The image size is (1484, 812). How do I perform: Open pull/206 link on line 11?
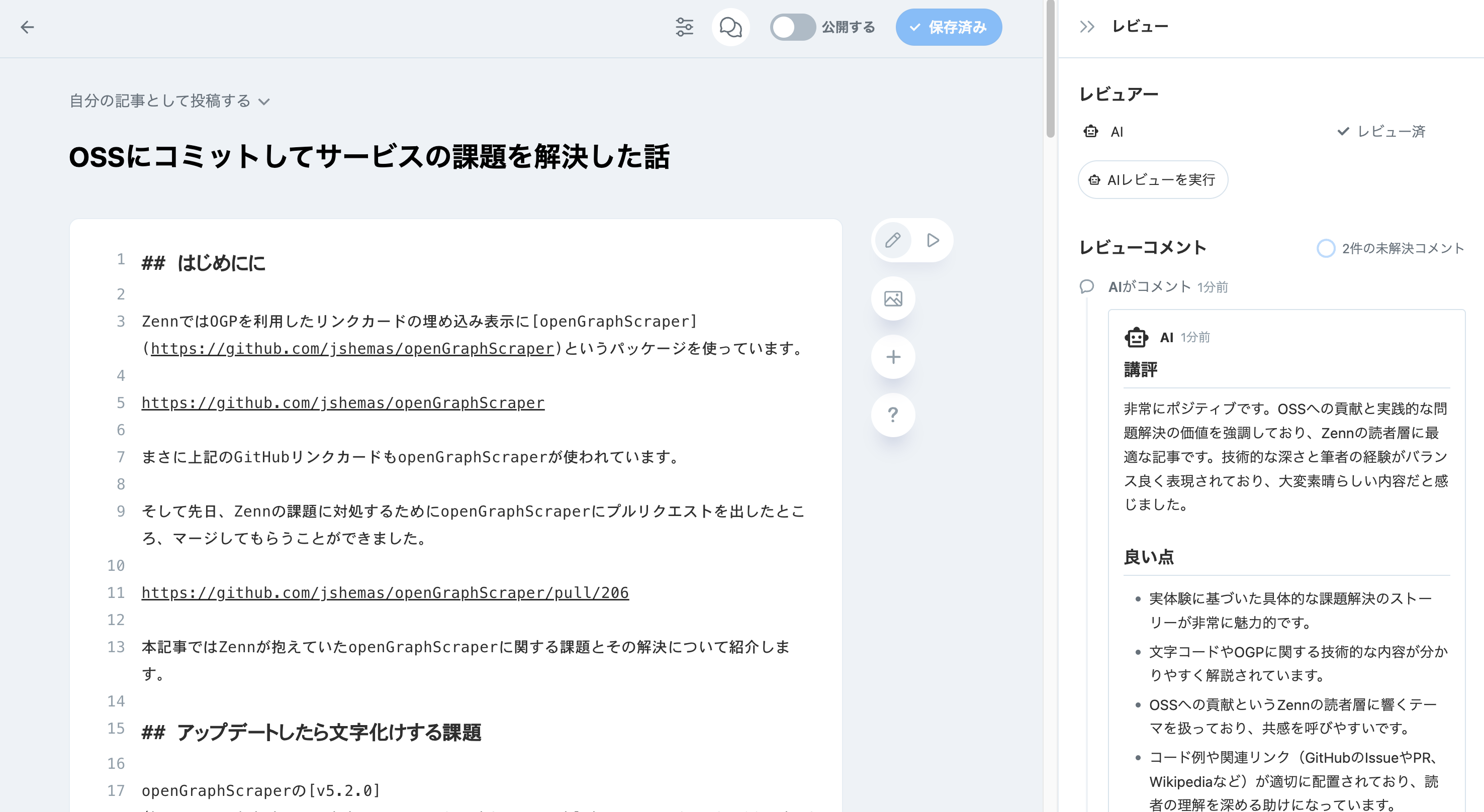pos(385,592)
